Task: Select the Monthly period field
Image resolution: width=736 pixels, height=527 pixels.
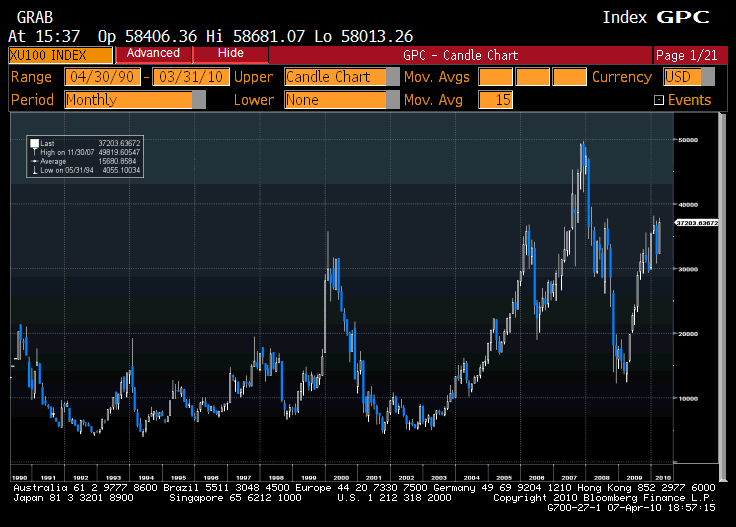Action: (x=129, y=100)
